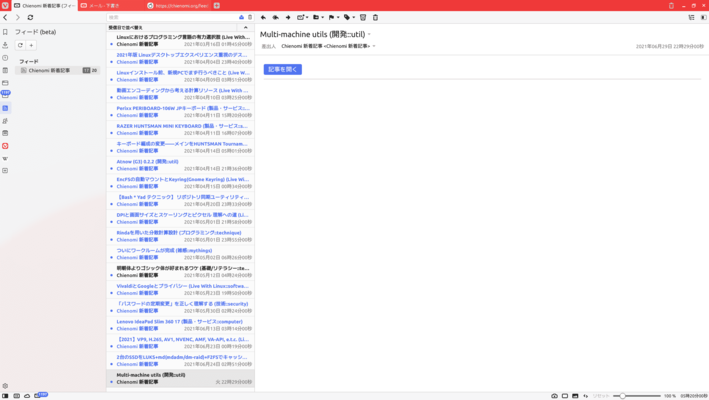Open the red Vivaldi web panel

tap(5, 146)
